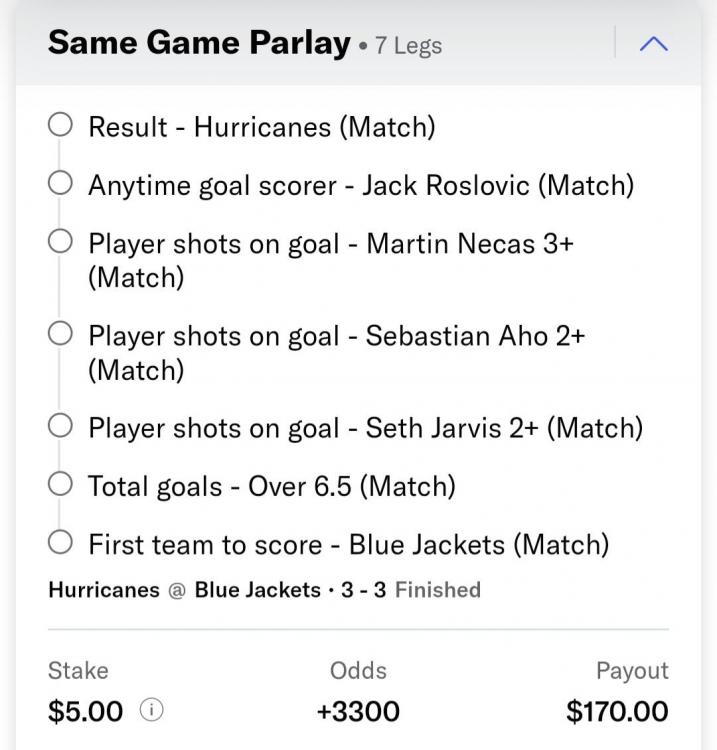Click the First team to score circle

[x=60, y=543]
